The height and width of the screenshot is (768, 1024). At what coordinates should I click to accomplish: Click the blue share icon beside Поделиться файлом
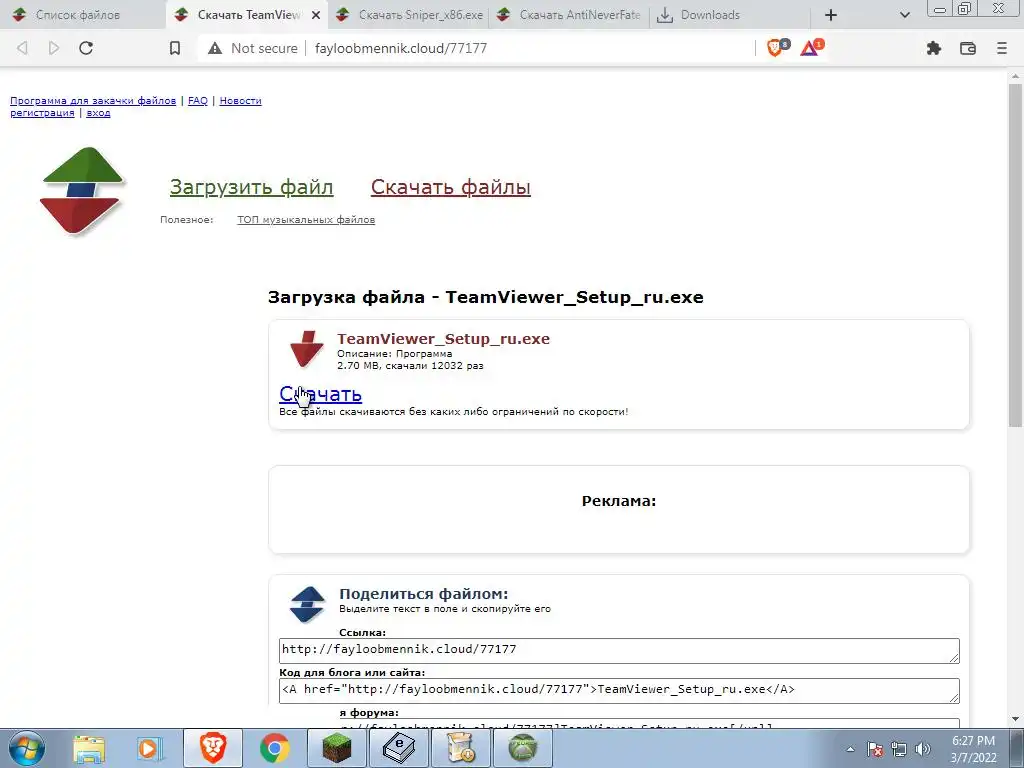click(307, 604)
